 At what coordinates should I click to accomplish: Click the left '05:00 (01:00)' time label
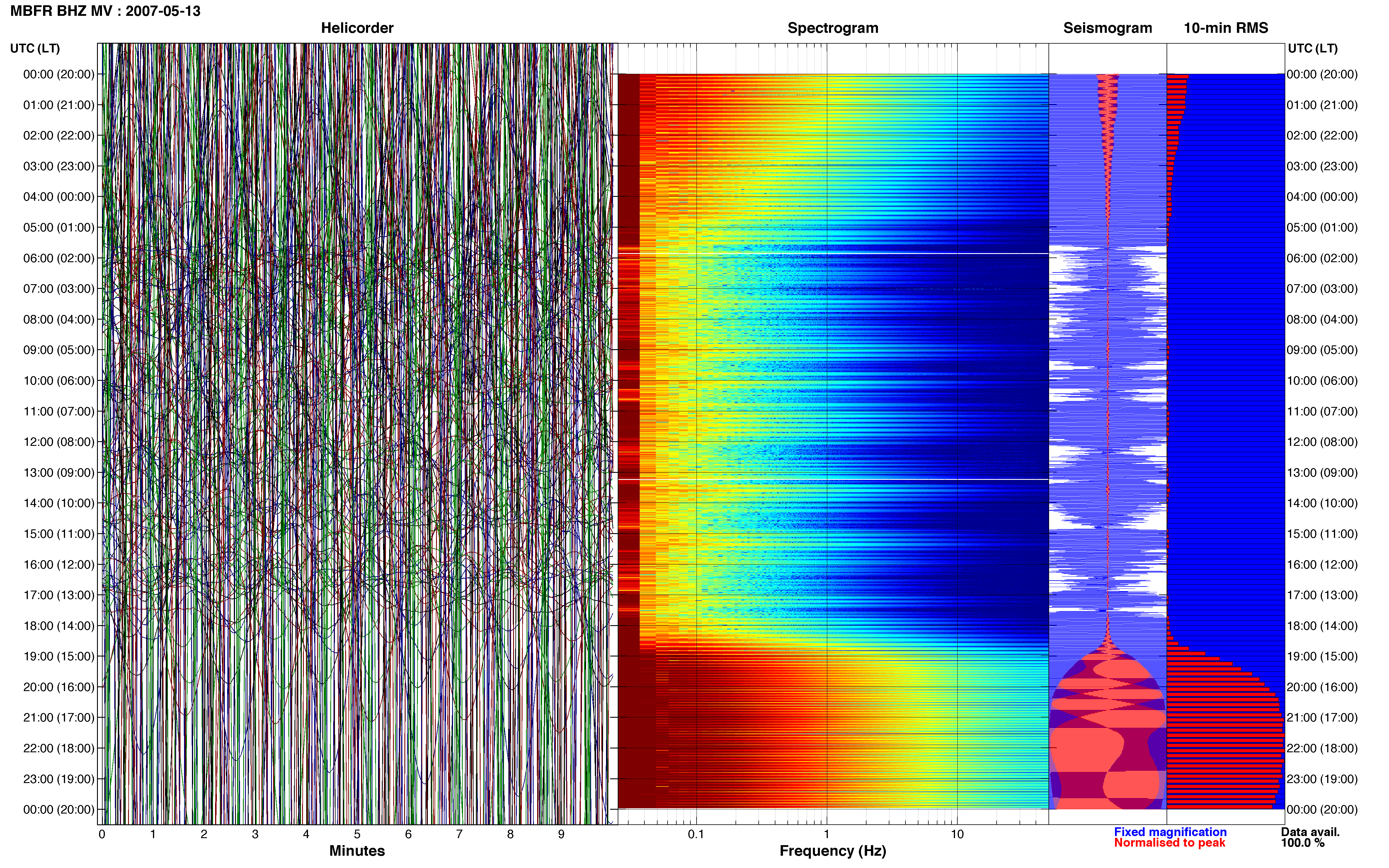[x=59, y=227]
